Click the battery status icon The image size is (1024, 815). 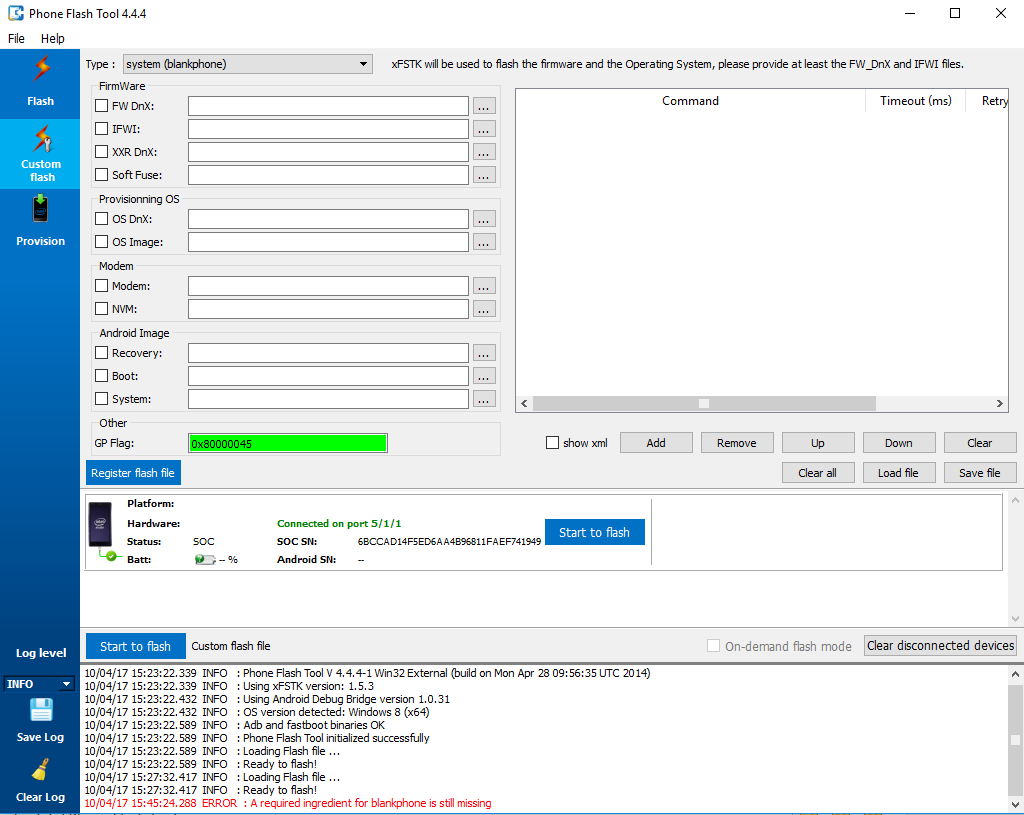tap(204, 560)
